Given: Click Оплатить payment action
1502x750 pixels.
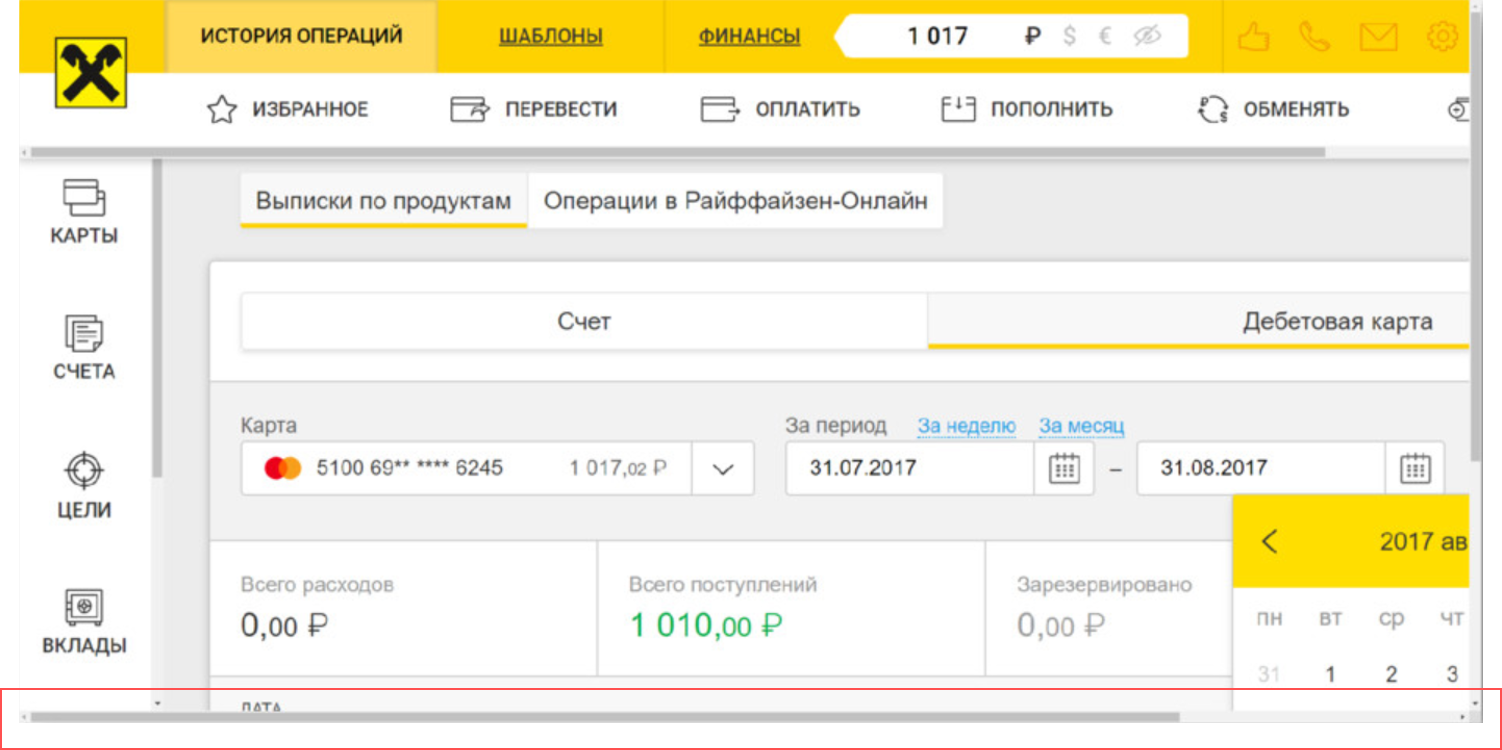Looking at the screenshot, I should tap(780, 109).
